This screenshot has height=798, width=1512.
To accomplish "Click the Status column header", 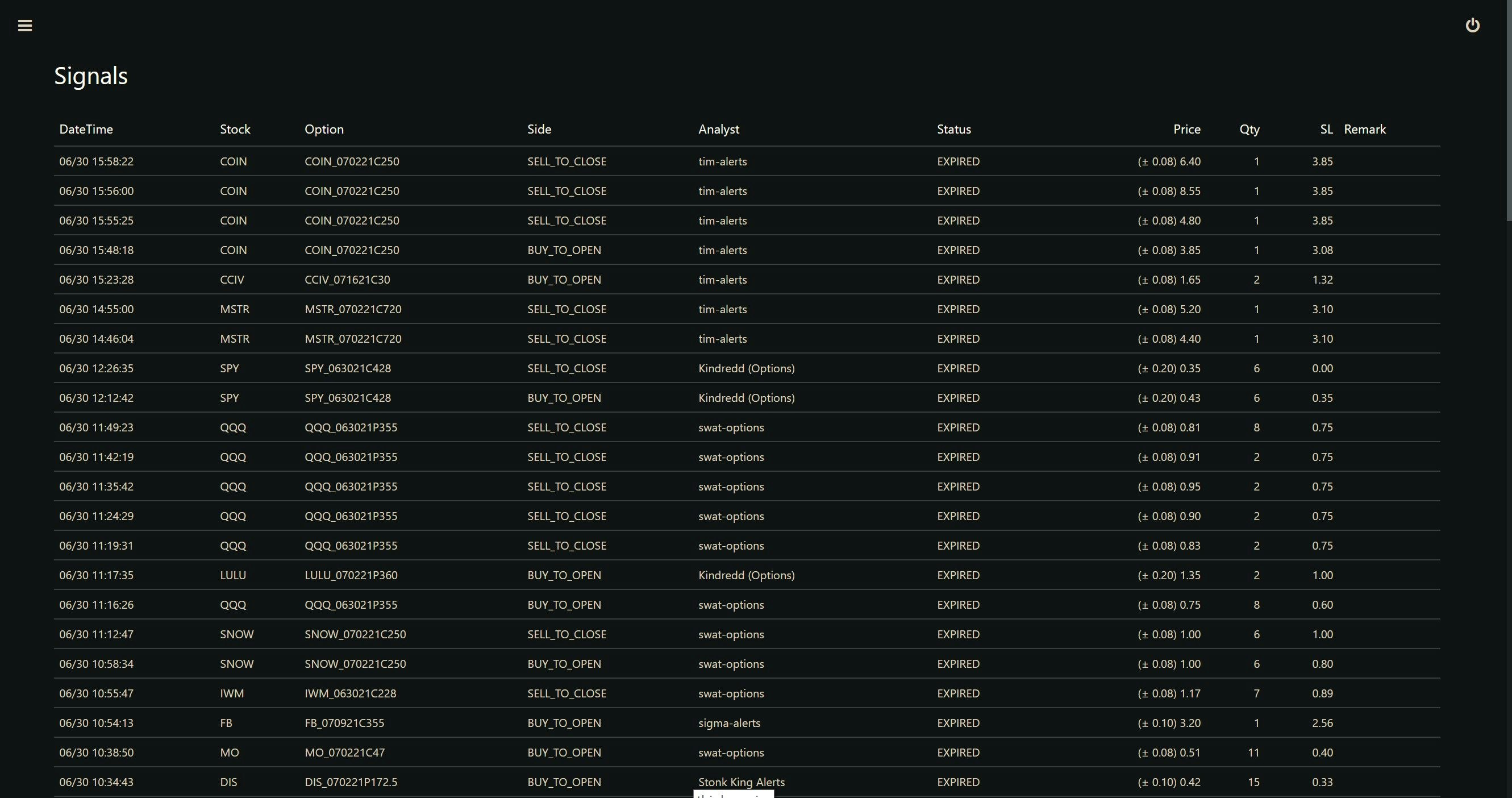I will [x=954, y=129].
